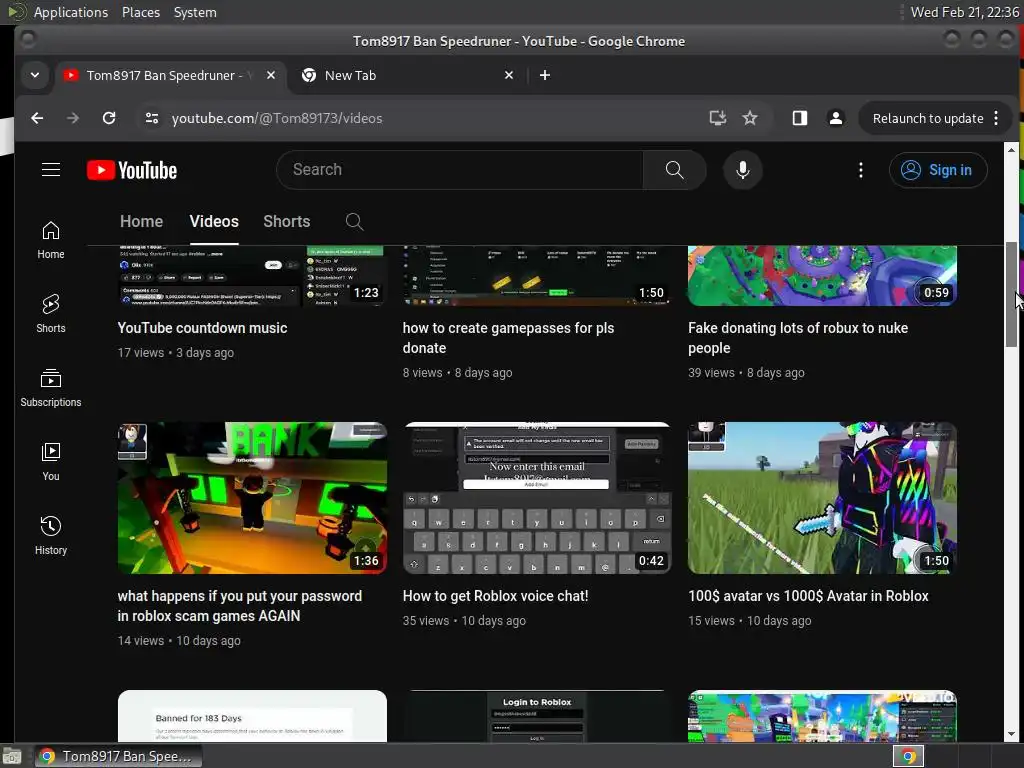The height and width of the screenshot is (768, 1024).
Task: Play the Banned for 183 Days thumbnail
Action: [252, 716]
